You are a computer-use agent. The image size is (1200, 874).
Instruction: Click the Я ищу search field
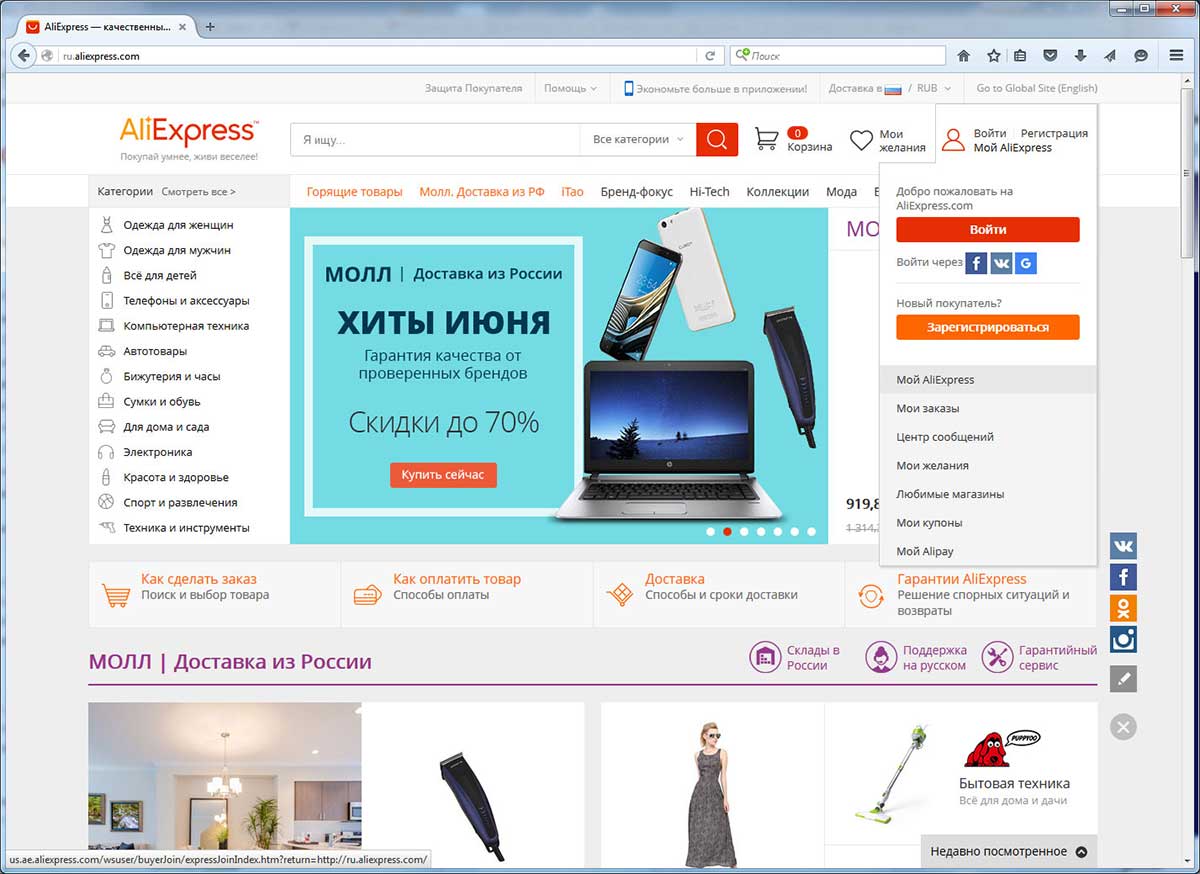(435, 139)
